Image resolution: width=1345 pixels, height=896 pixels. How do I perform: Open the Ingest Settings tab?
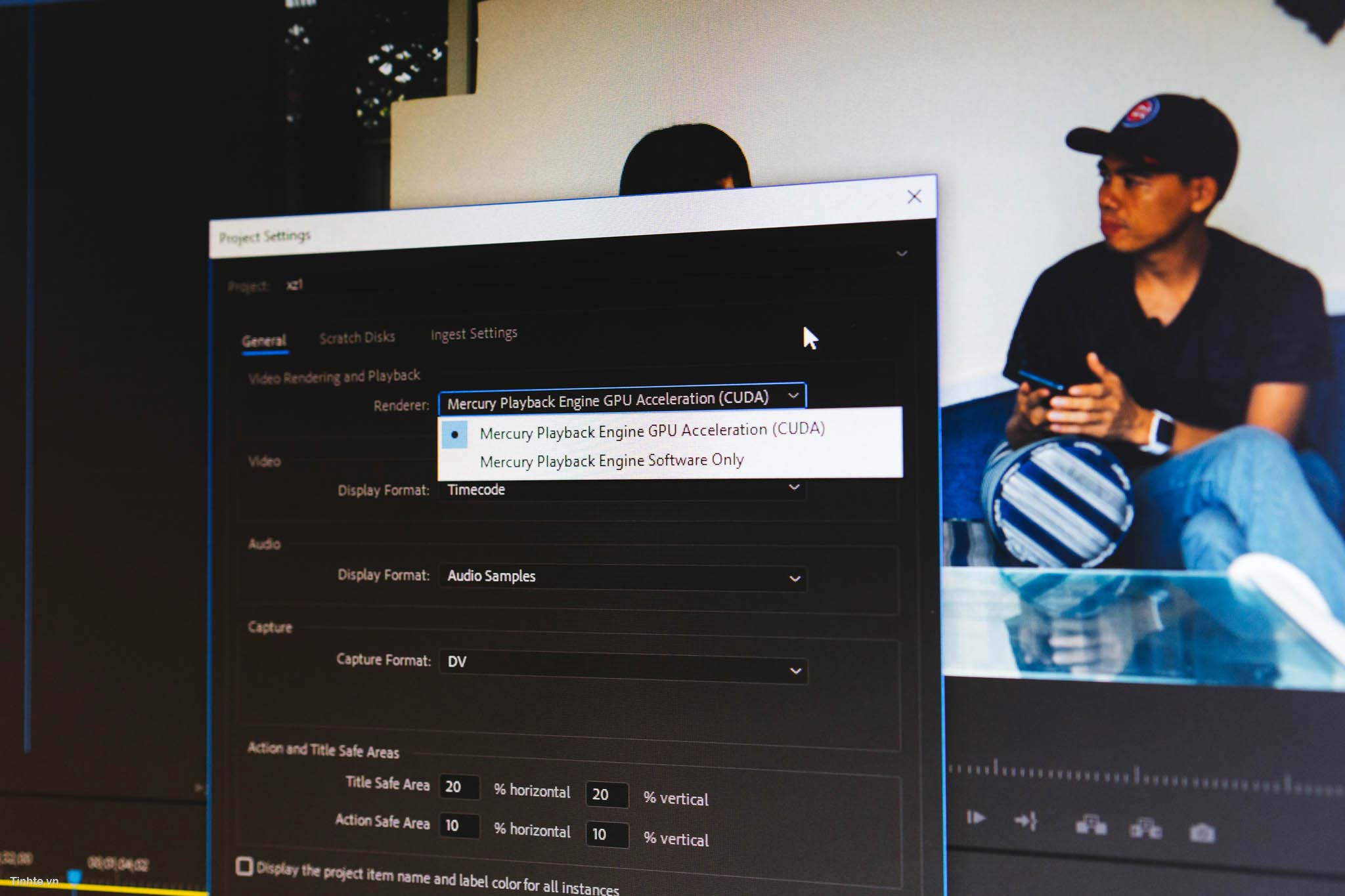click(x=474, y=334)
